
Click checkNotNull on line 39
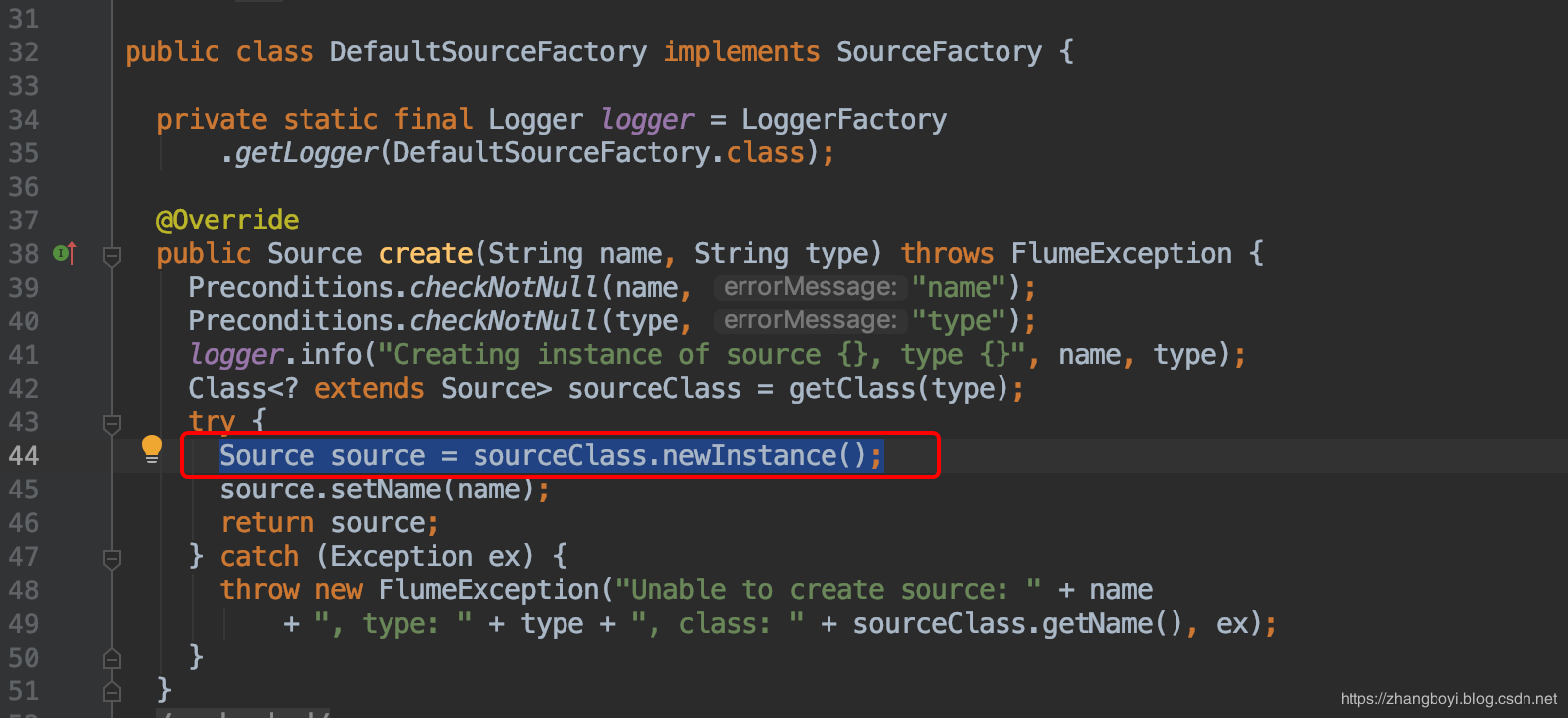coord(504,288)
